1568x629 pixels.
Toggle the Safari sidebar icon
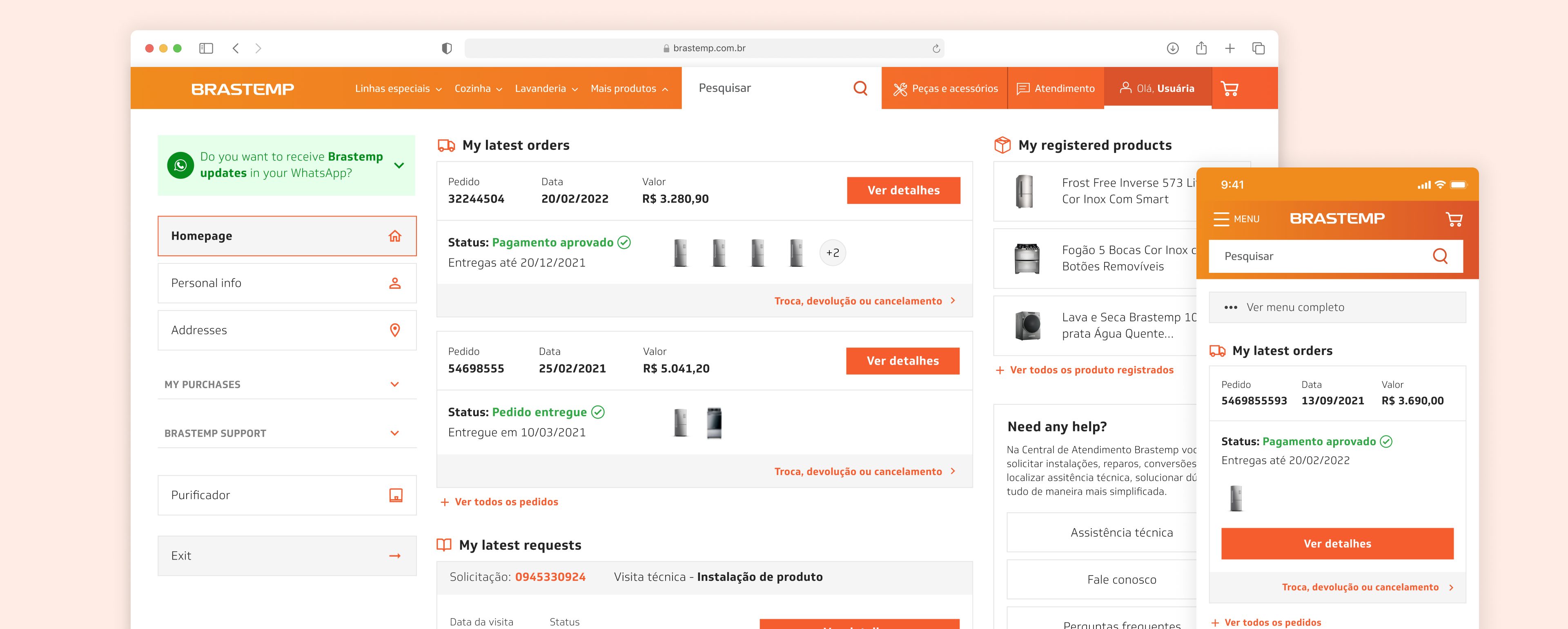click(206, 48)
